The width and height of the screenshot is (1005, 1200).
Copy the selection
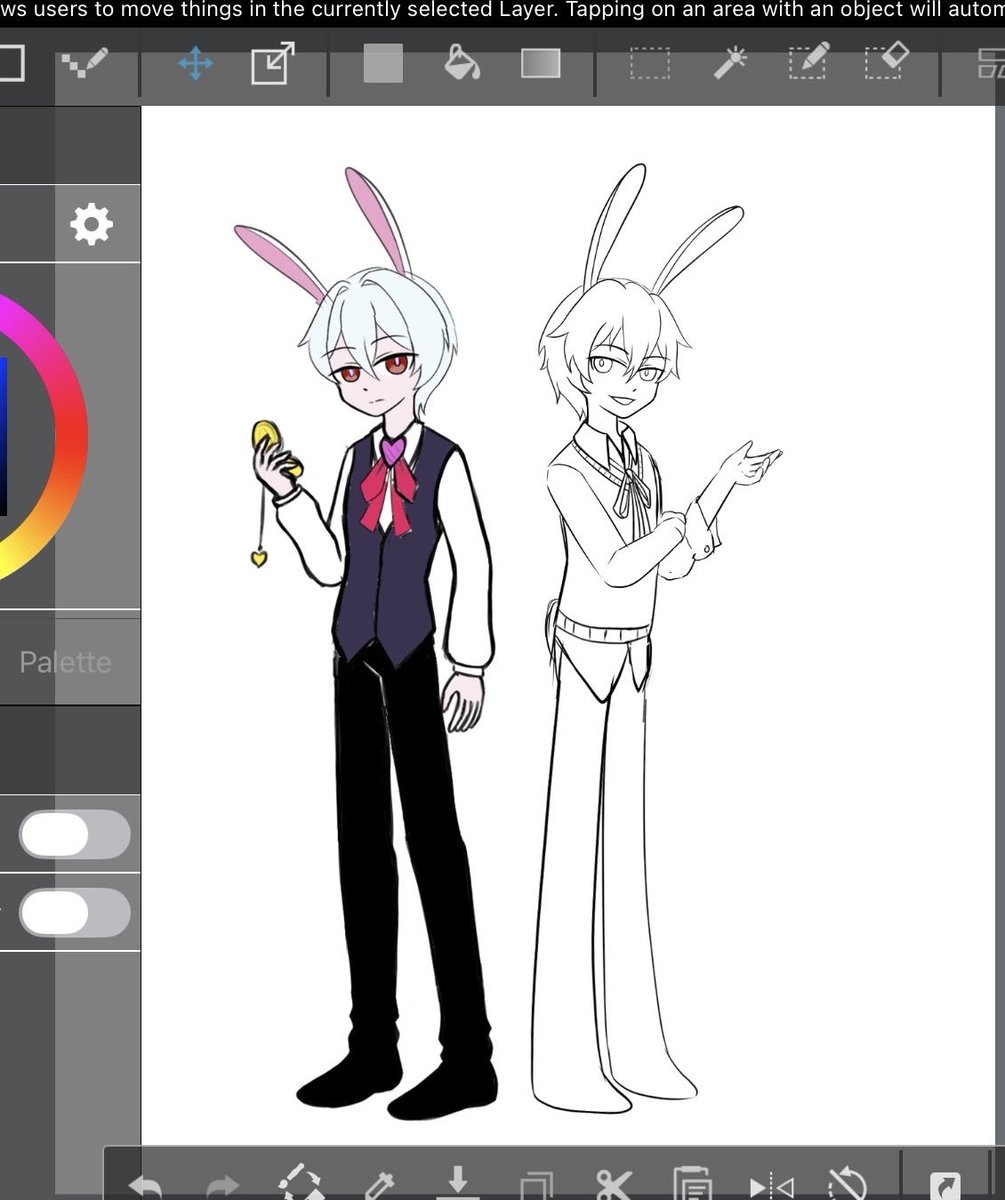[537, 1185]
